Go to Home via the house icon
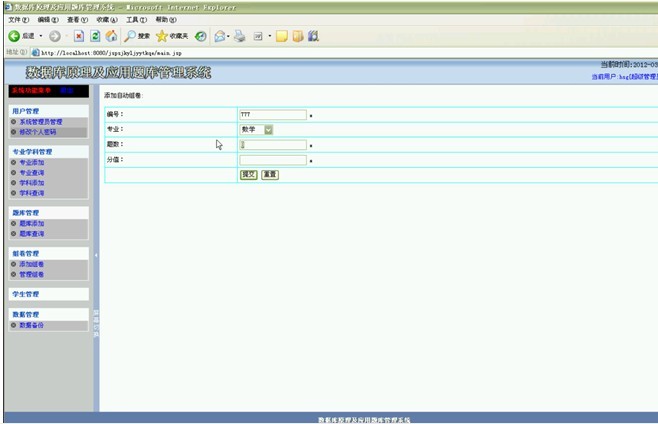This screenshot has height=424, width=658. tap(111, 36)
